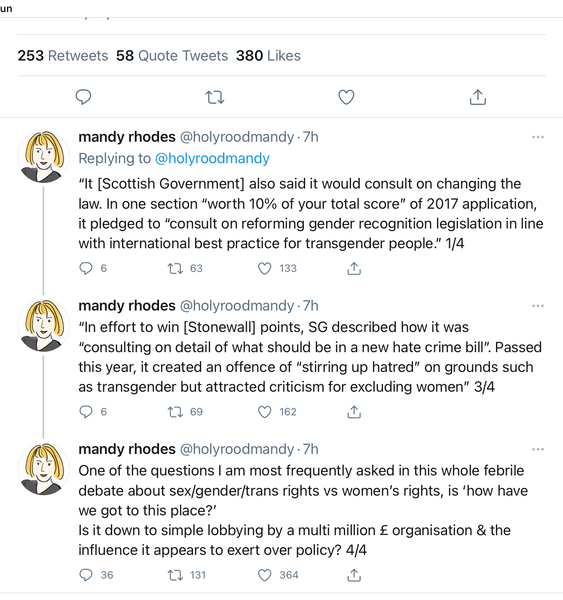This screenshot has height=600, width=563.
Task: Retweet the main tweet
Action: (215, 98)
